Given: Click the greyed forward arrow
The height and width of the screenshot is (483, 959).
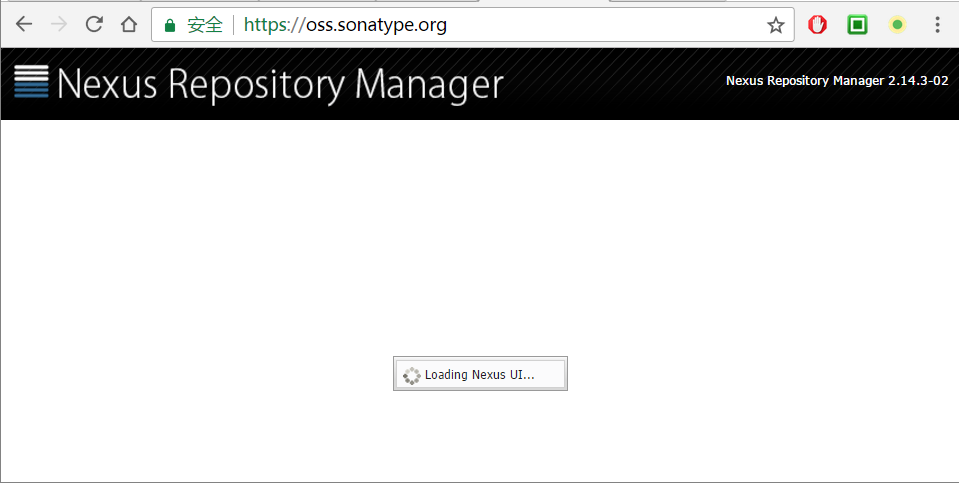Looking at the screenshot, I should coord(59,24).
